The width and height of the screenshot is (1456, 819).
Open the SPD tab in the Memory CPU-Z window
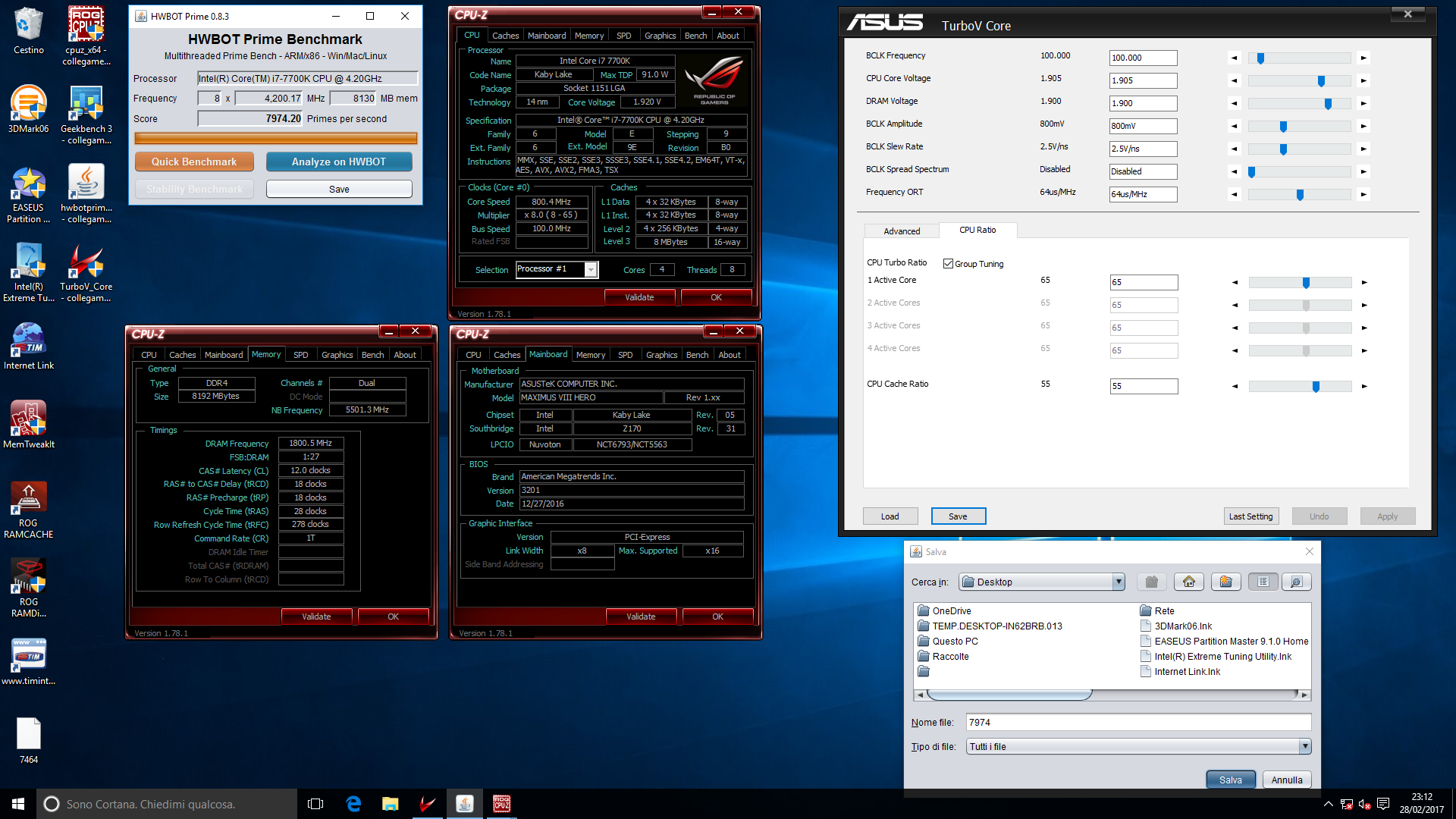(x=300, y=355)
